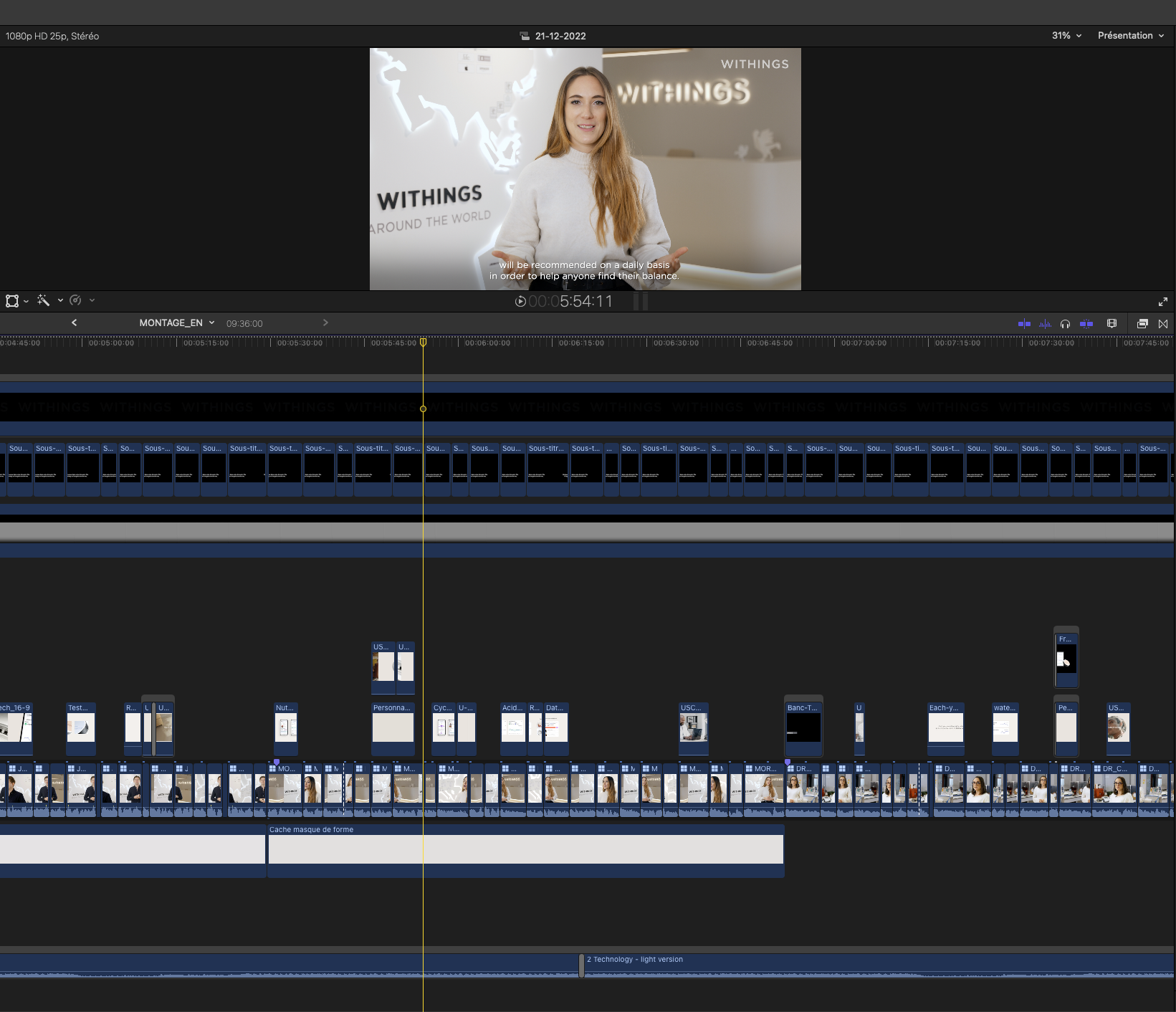
Task: Open the enhancements dropdown arrow
Action: [60, 300]
